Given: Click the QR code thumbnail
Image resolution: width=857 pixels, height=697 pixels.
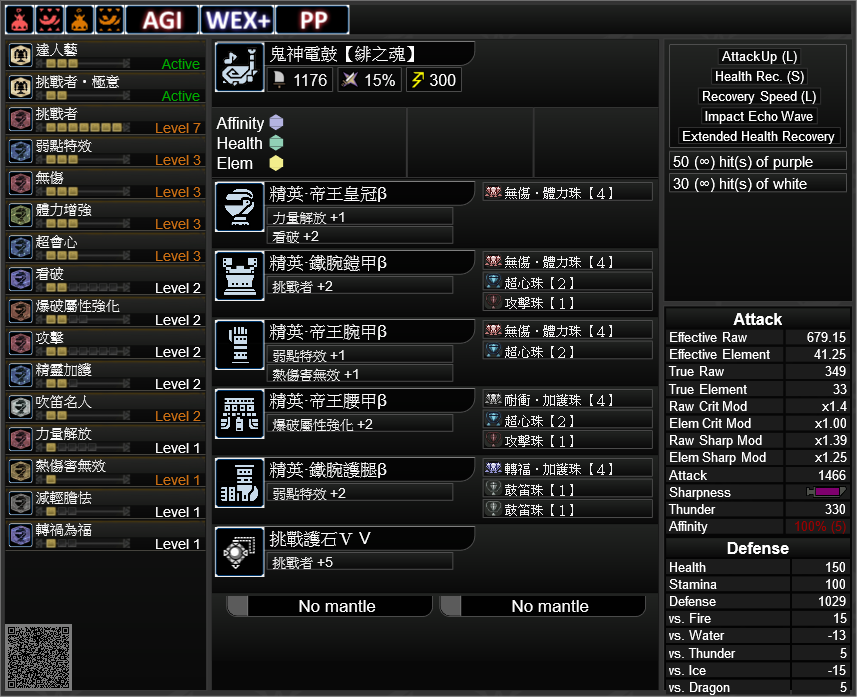Looking at the screenshot, I should click(38, 657).
